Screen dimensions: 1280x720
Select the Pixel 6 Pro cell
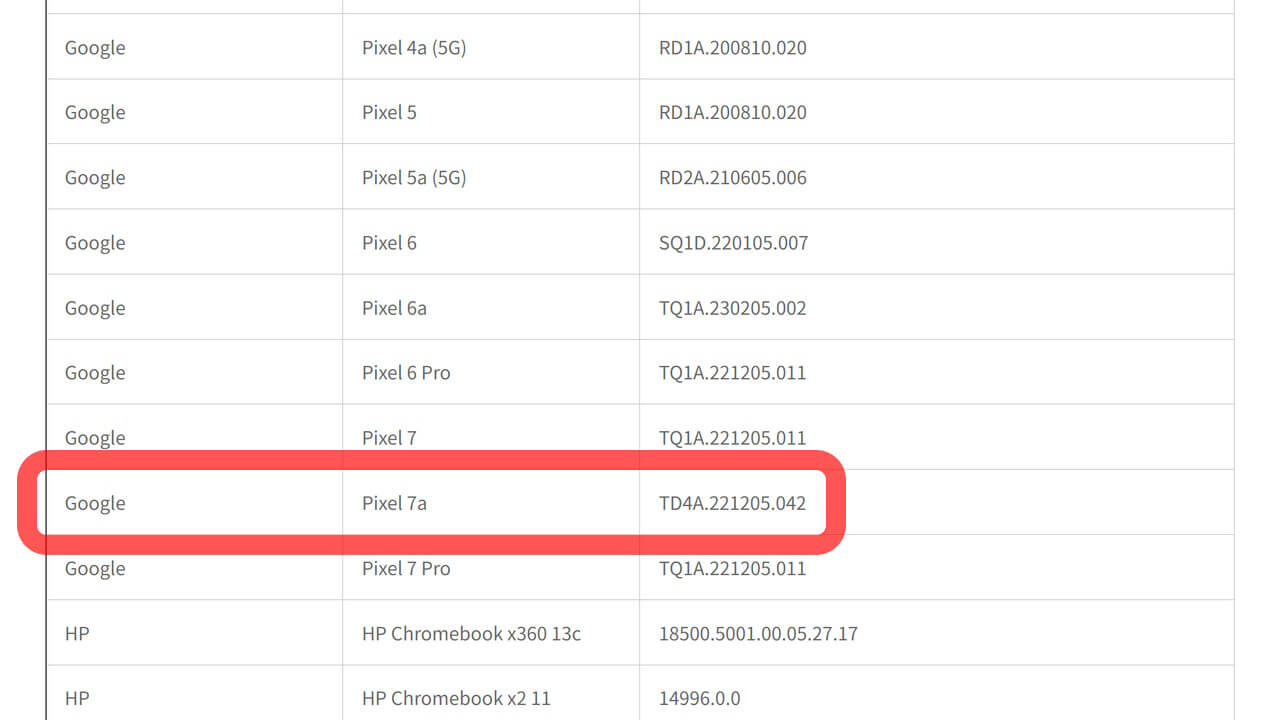tap(406, 373)
